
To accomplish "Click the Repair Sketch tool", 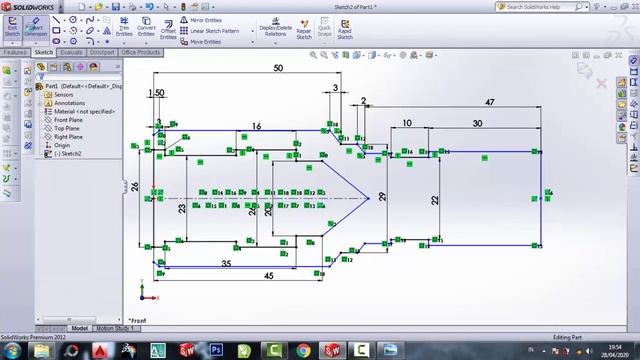I will point(304,29).
